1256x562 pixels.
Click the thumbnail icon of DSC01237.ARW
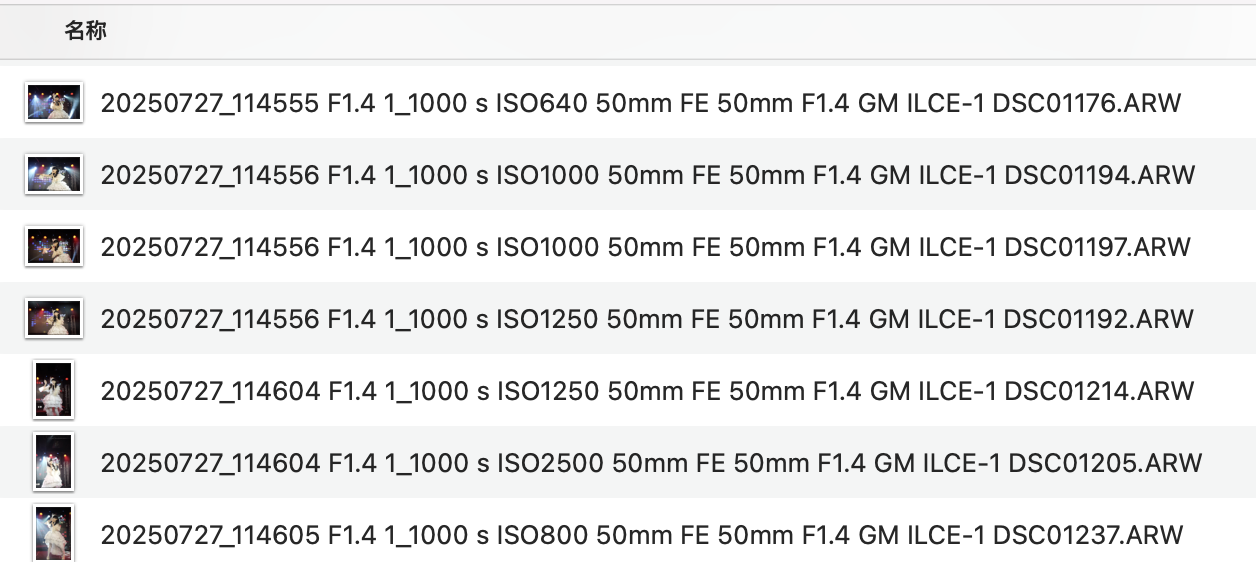tap(53, 532)
